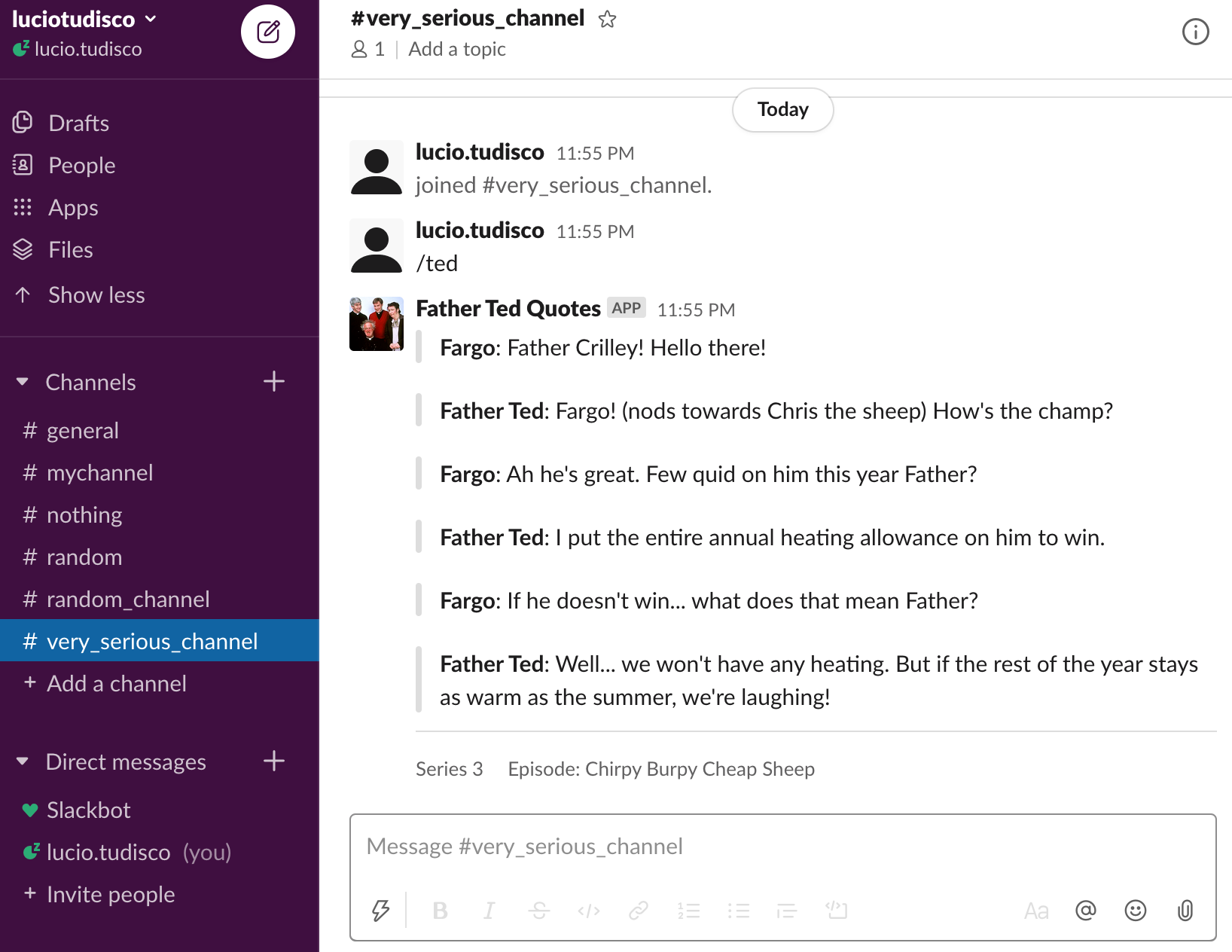Screen dimensions: 1232x952
Task: Add a channel from the sidebar
Action: 116,683
